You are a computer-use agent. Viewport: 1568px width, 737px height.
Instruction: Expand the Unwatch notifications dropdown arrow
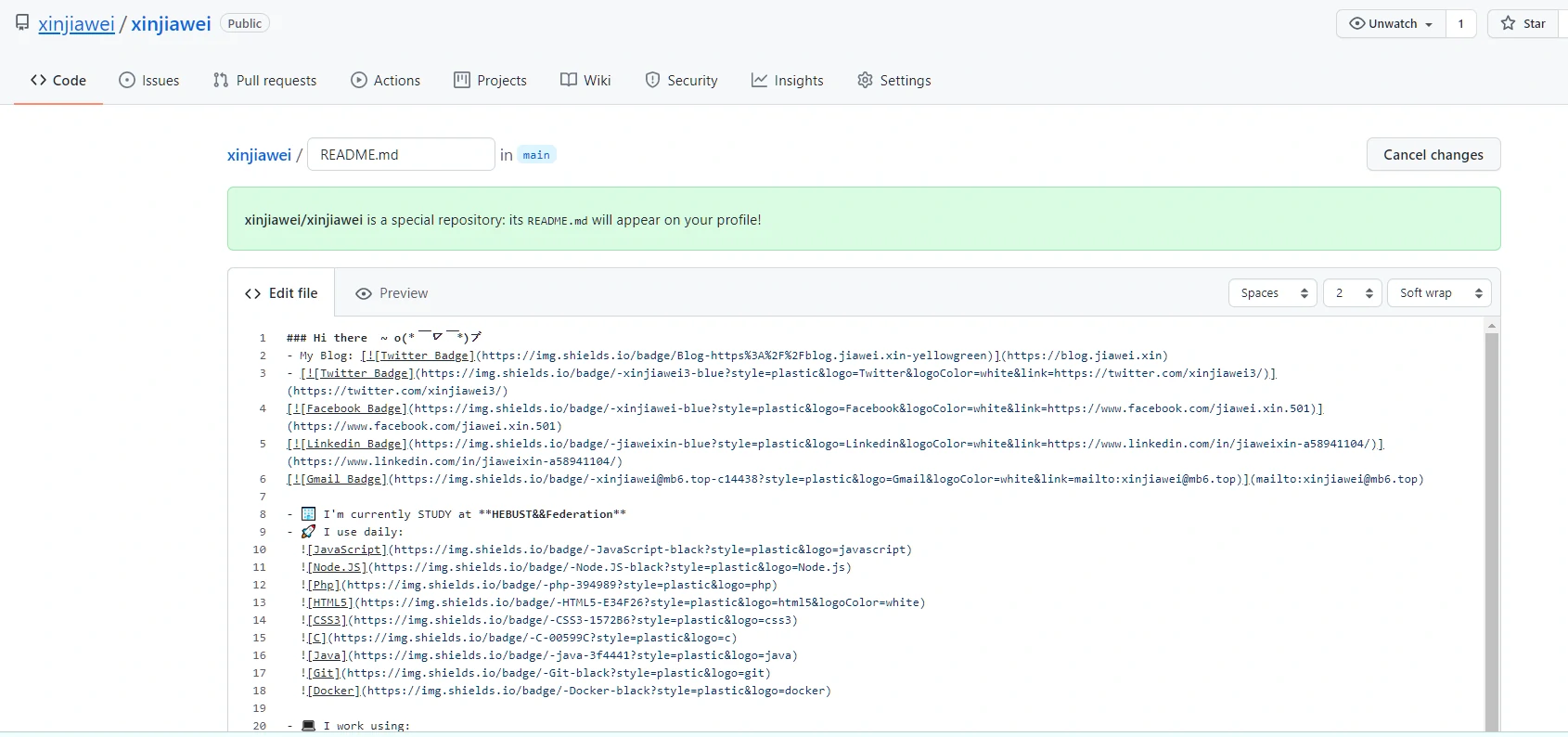pyautogui.click(x=1429, y=24)
